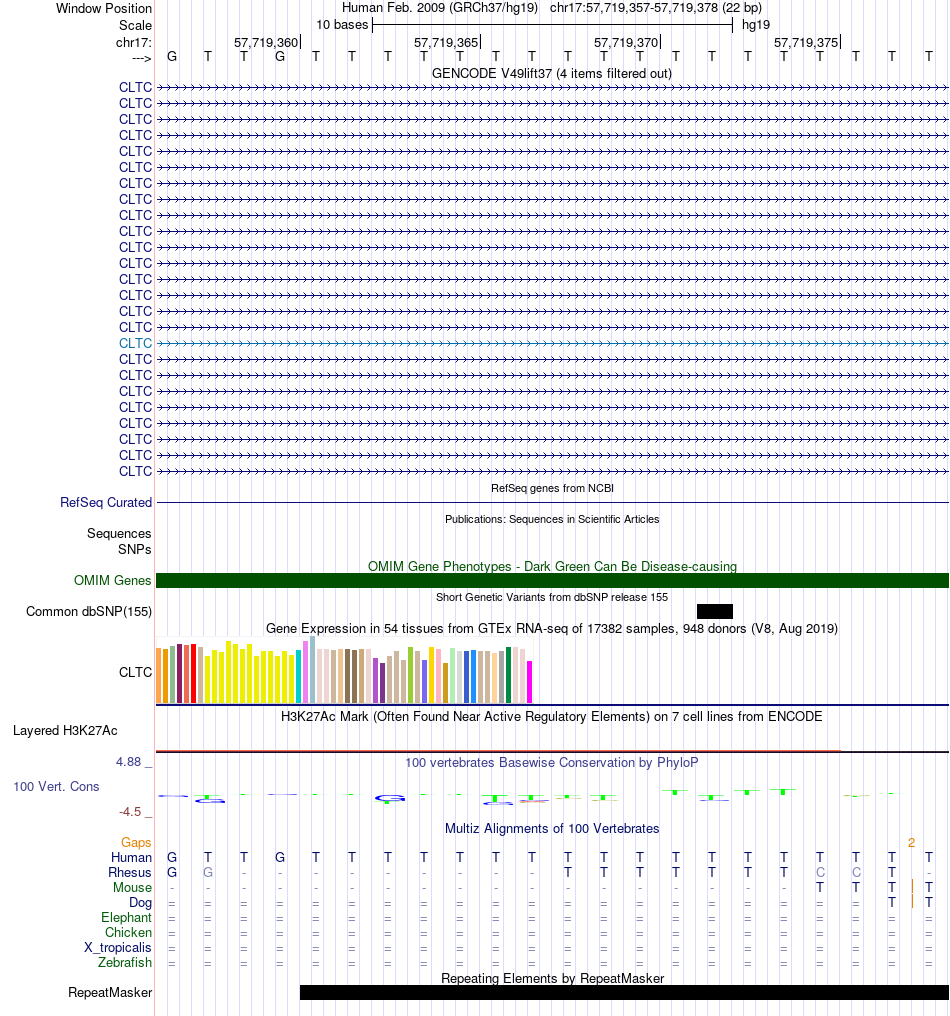Click the '--->' sequence direction arrow label

point(141,58)
